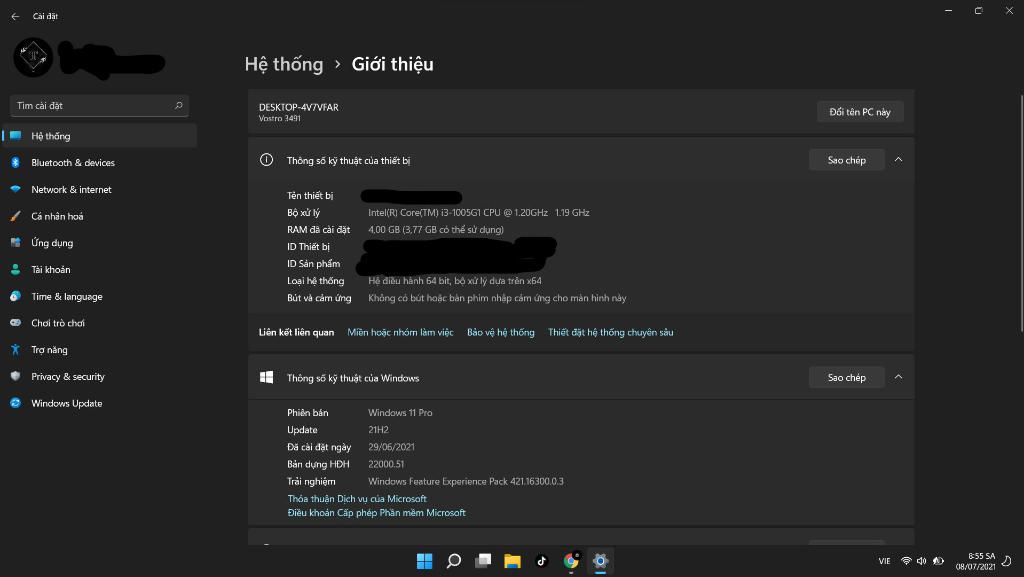Click the "Đổi tên PC này" rename button

pos(860,112)
